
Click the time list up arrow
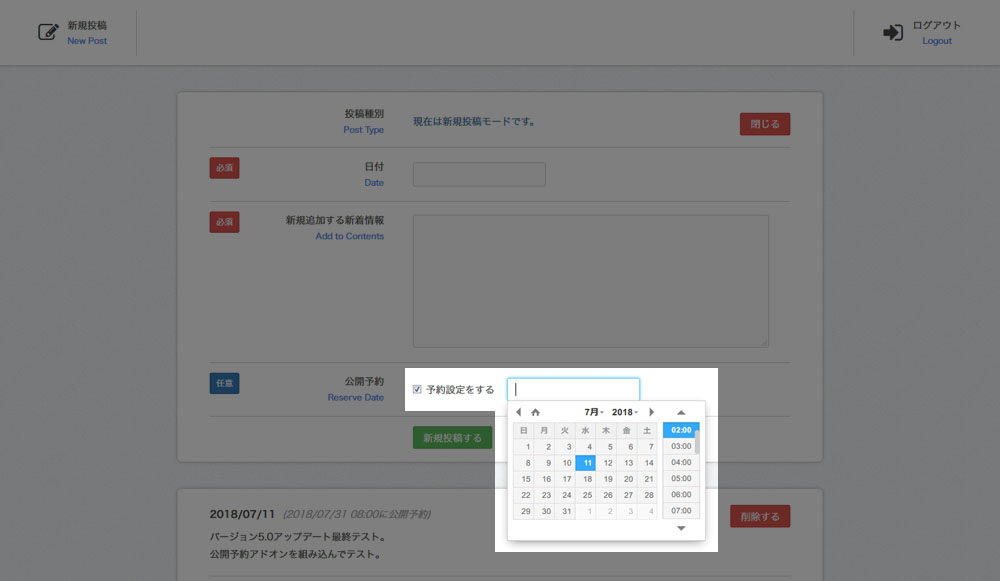pyautogui.click(x=681, y=413)
